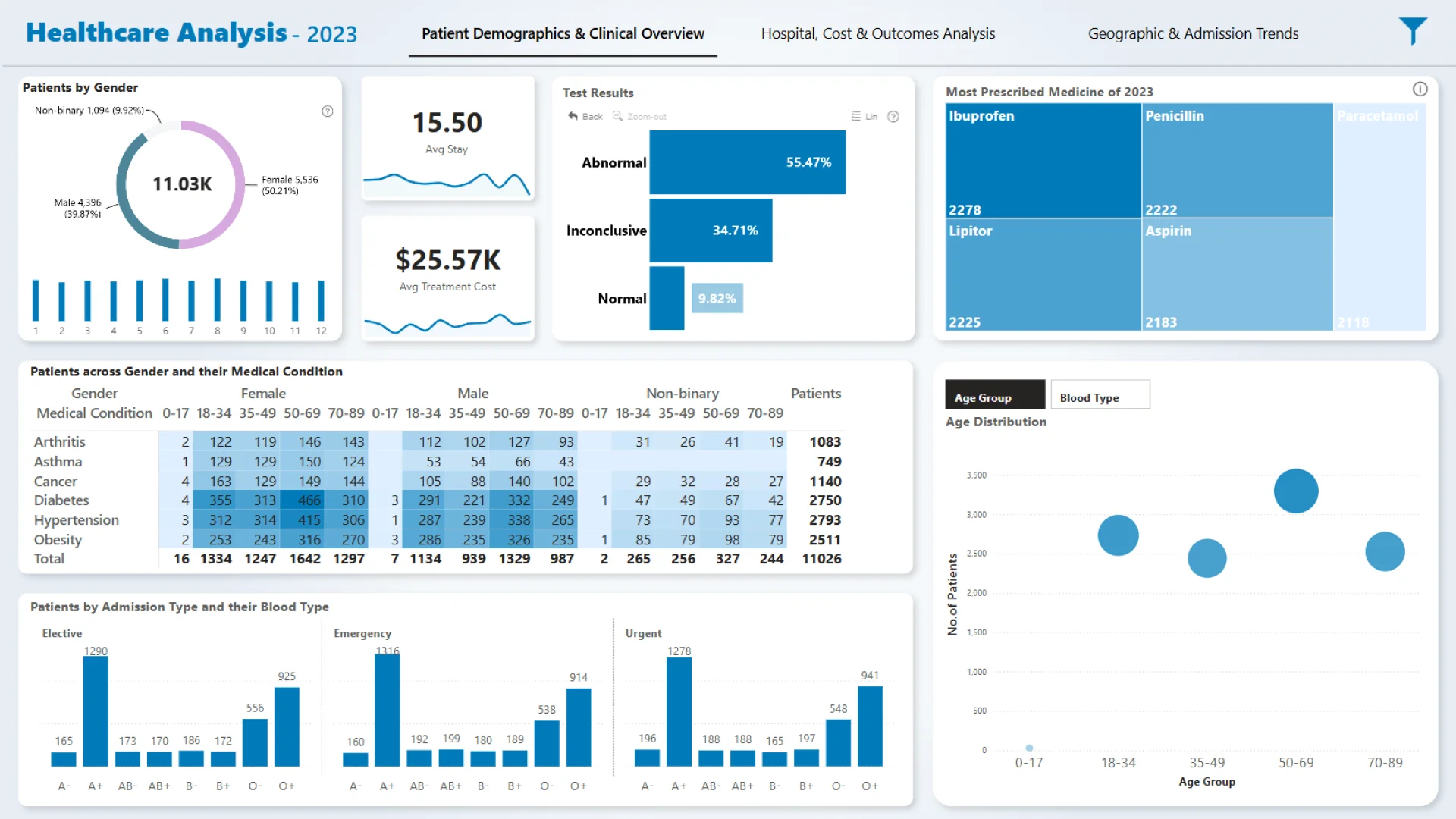Viewport: 1456px width, 819px height.
Task: Click the Lin scale icon in Test Results
Action: coord(856,116)
